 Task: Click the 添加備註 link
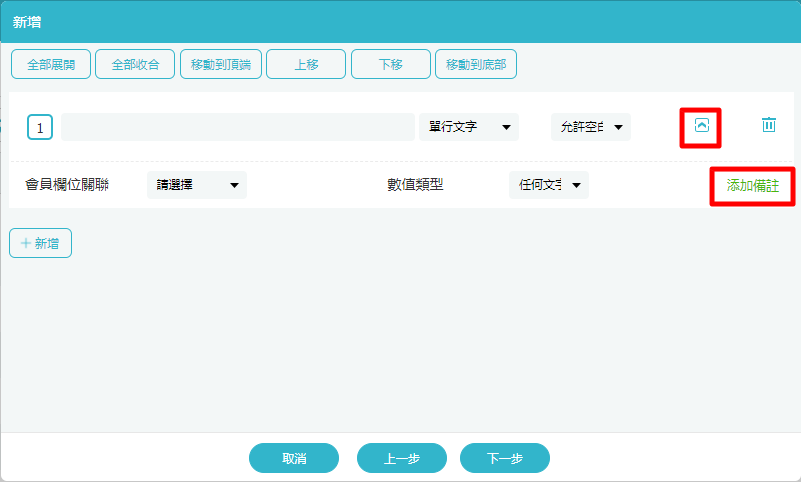[752, 185]
